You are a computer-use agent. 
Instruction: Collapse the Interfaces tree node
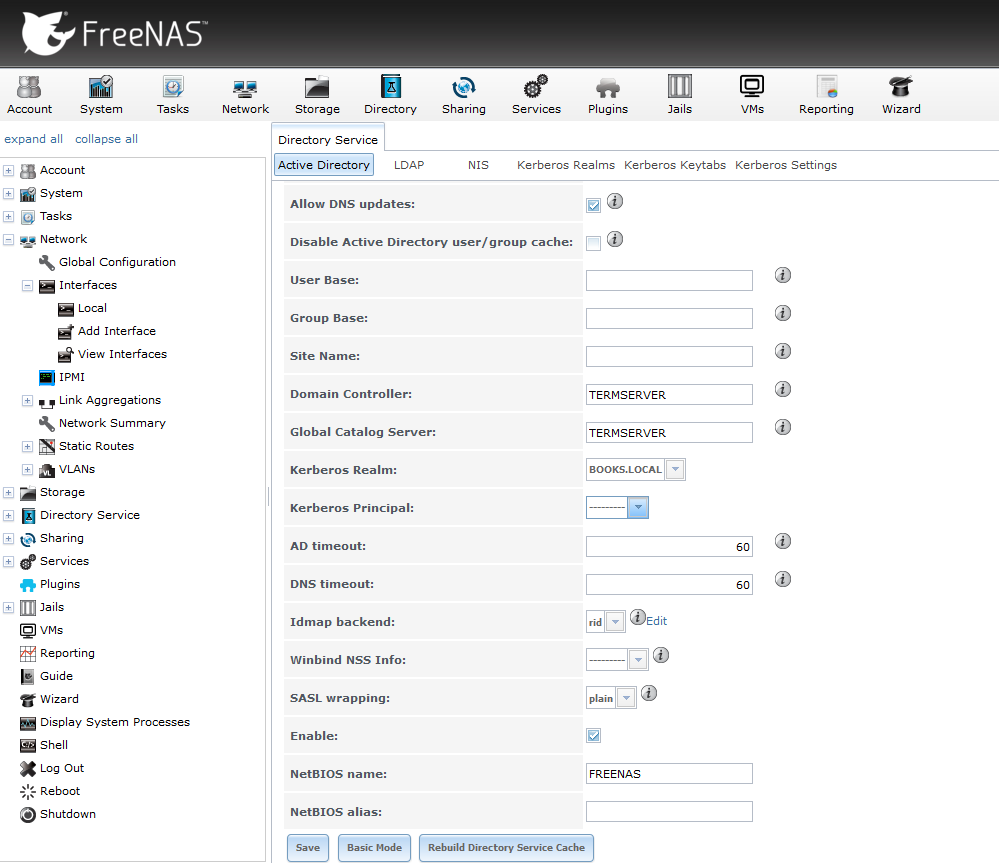[x=27, y=286]
